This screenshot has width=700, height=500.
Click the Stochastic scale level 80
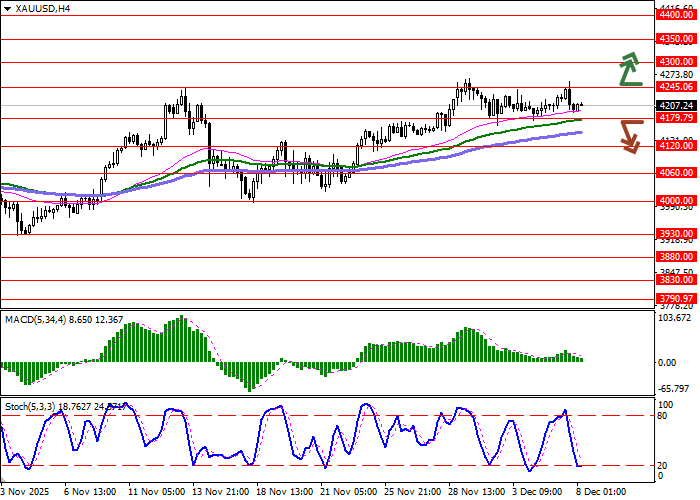pyautogui.click(x=662, y=416)
